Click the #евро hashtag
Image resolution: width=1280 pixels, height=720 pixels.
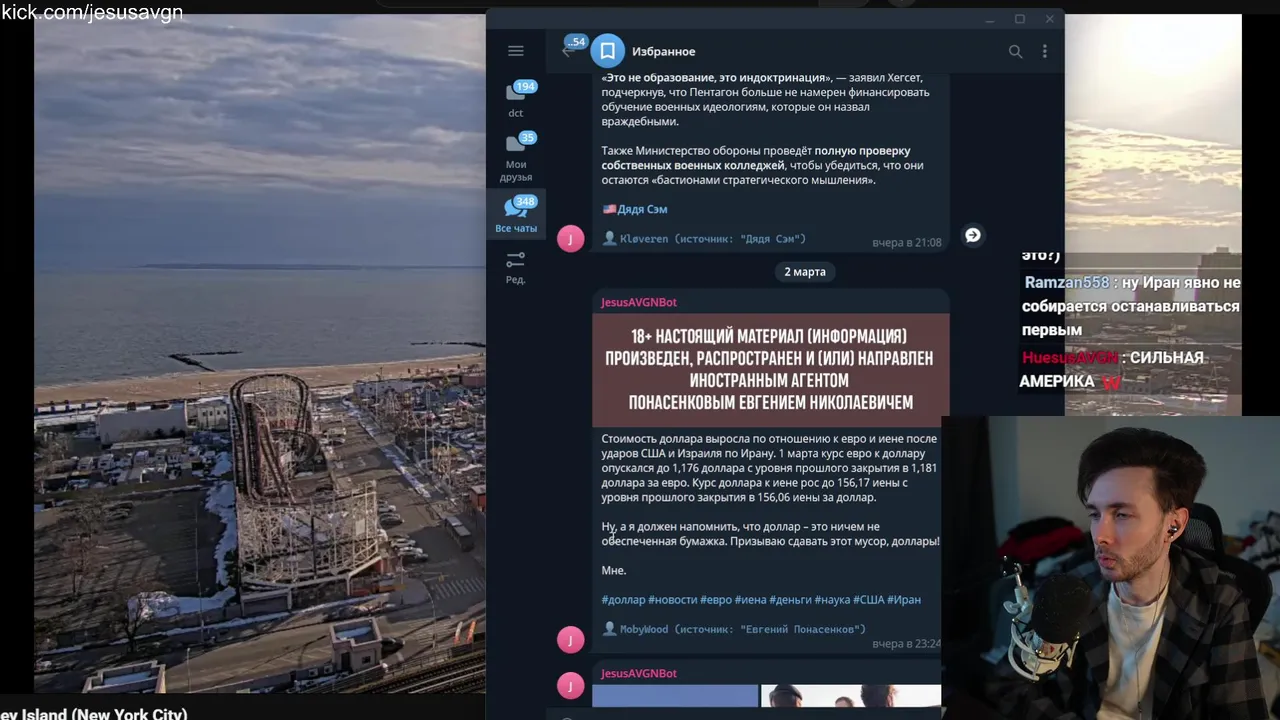[x=716, y=599]
